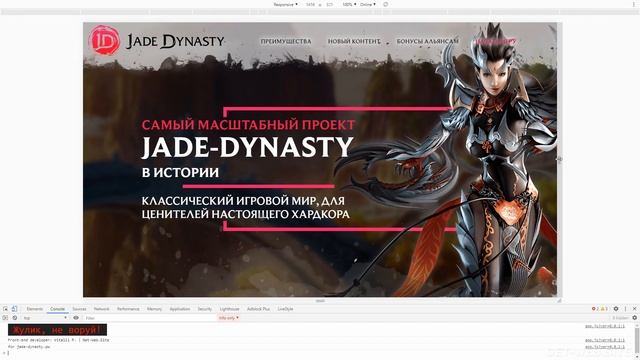Switch to the Console tab
Viewport: 640px width, 360px height.
(x=57, y=309)
